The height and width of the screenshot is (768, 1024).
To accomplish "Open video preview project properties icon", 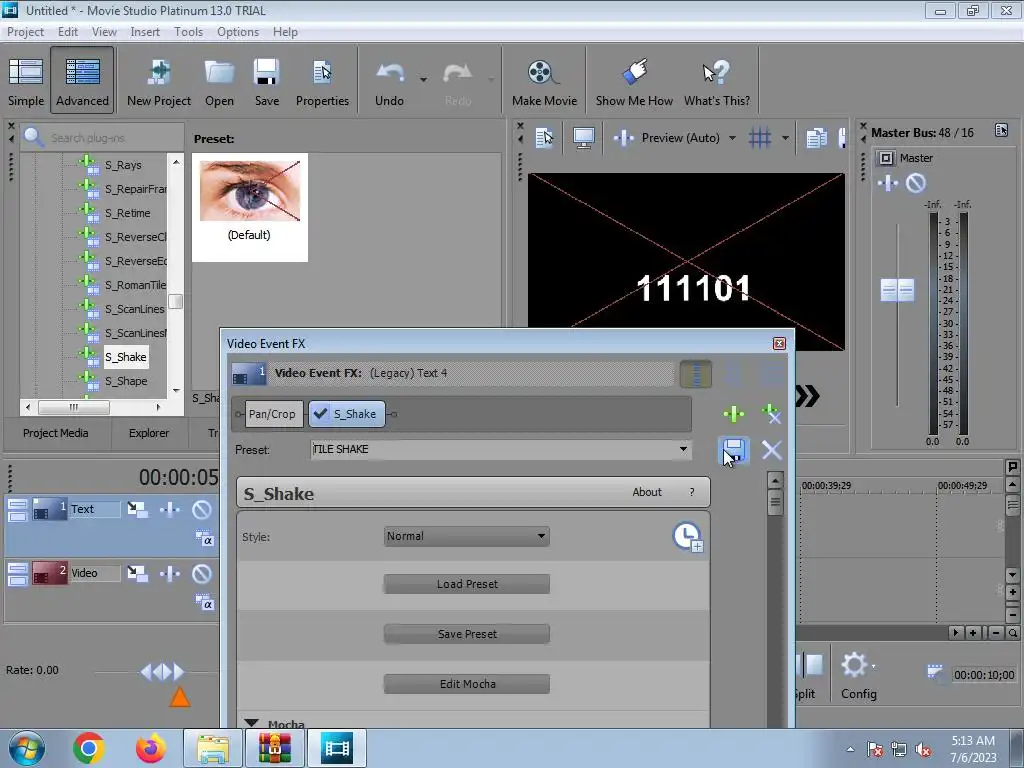I will tap(543, 138).
